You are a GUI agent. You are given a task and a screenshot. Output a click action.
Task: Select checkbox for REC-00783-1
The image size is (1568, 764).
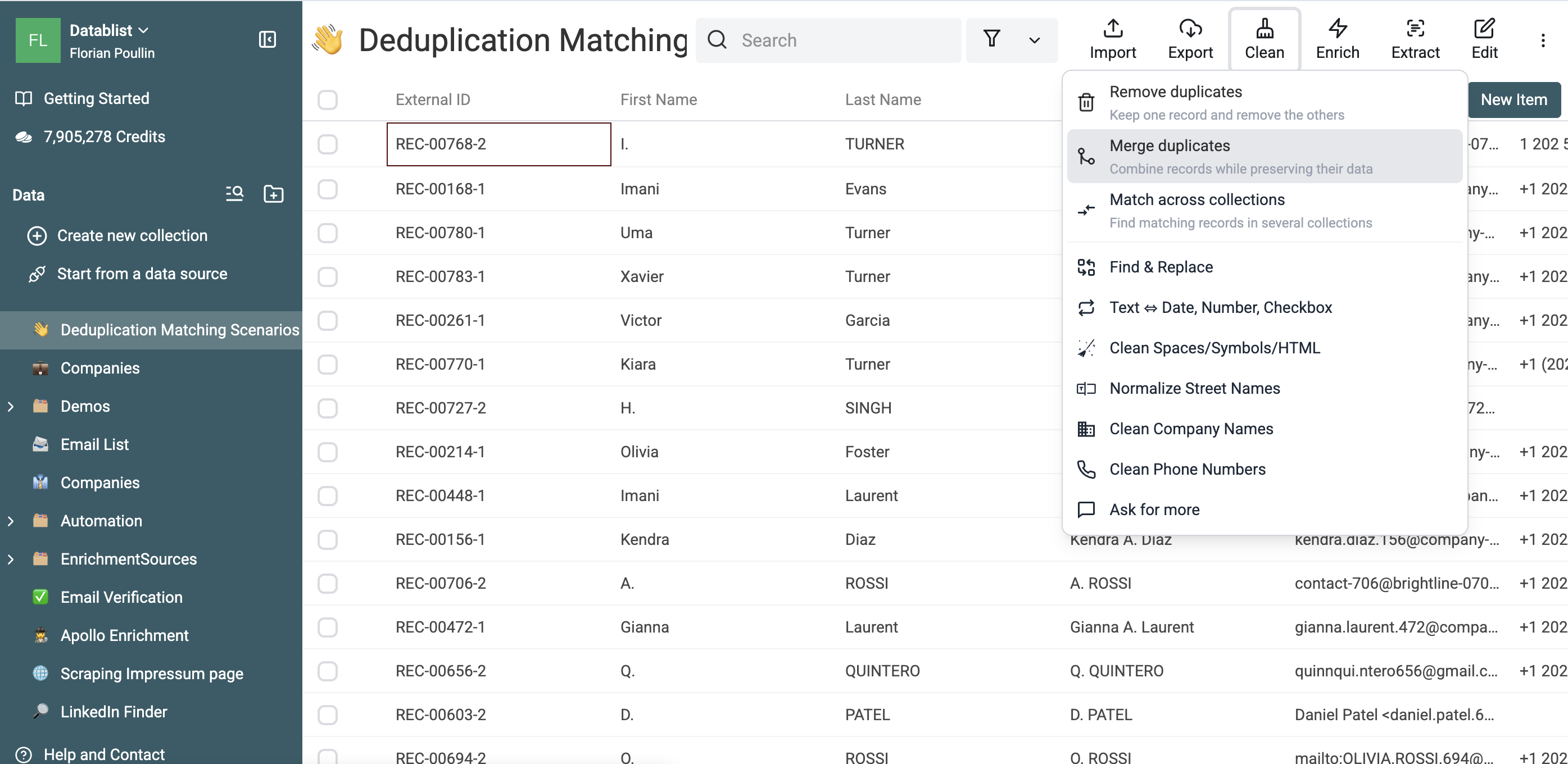coord(328,277)
